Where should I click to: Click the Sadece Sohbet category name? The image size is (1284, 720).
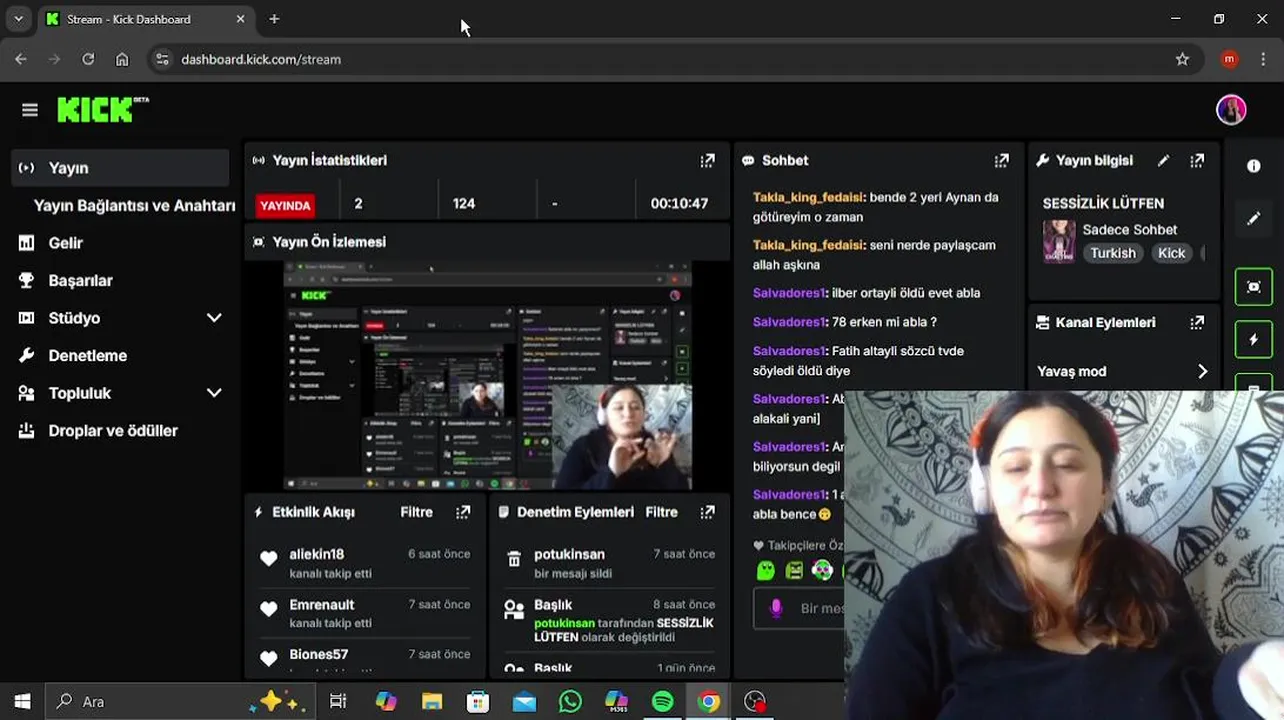coord(1130,229)
